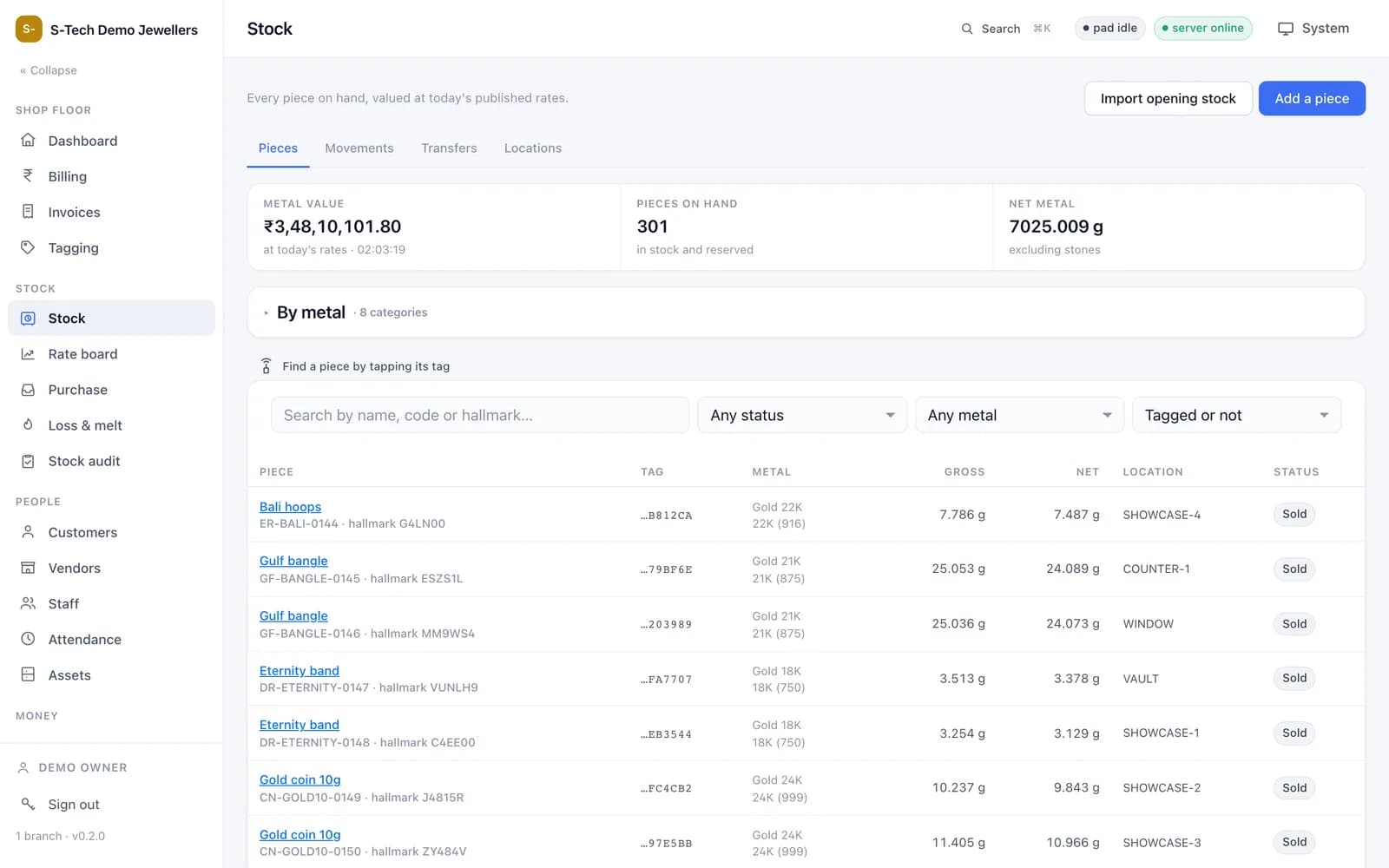The width and height of the screenshot is (1389, 868).
Task: Click the Purchase inbox icon
Action: [x=28, y=390]
